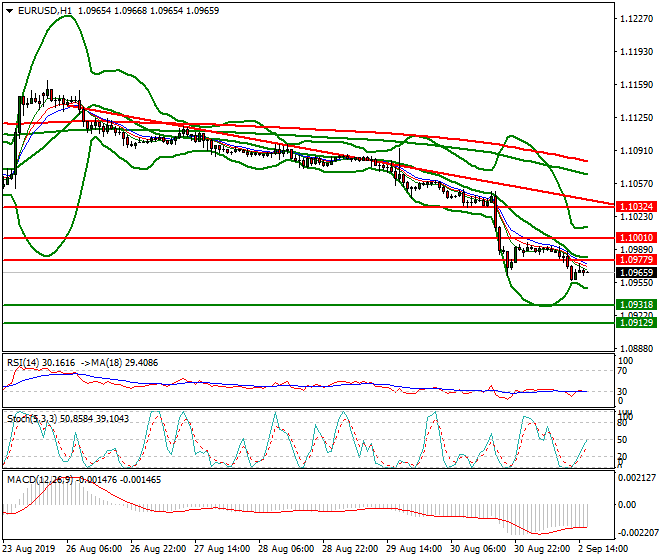Click the 23 Aug 2019 date label

[29, 548]
